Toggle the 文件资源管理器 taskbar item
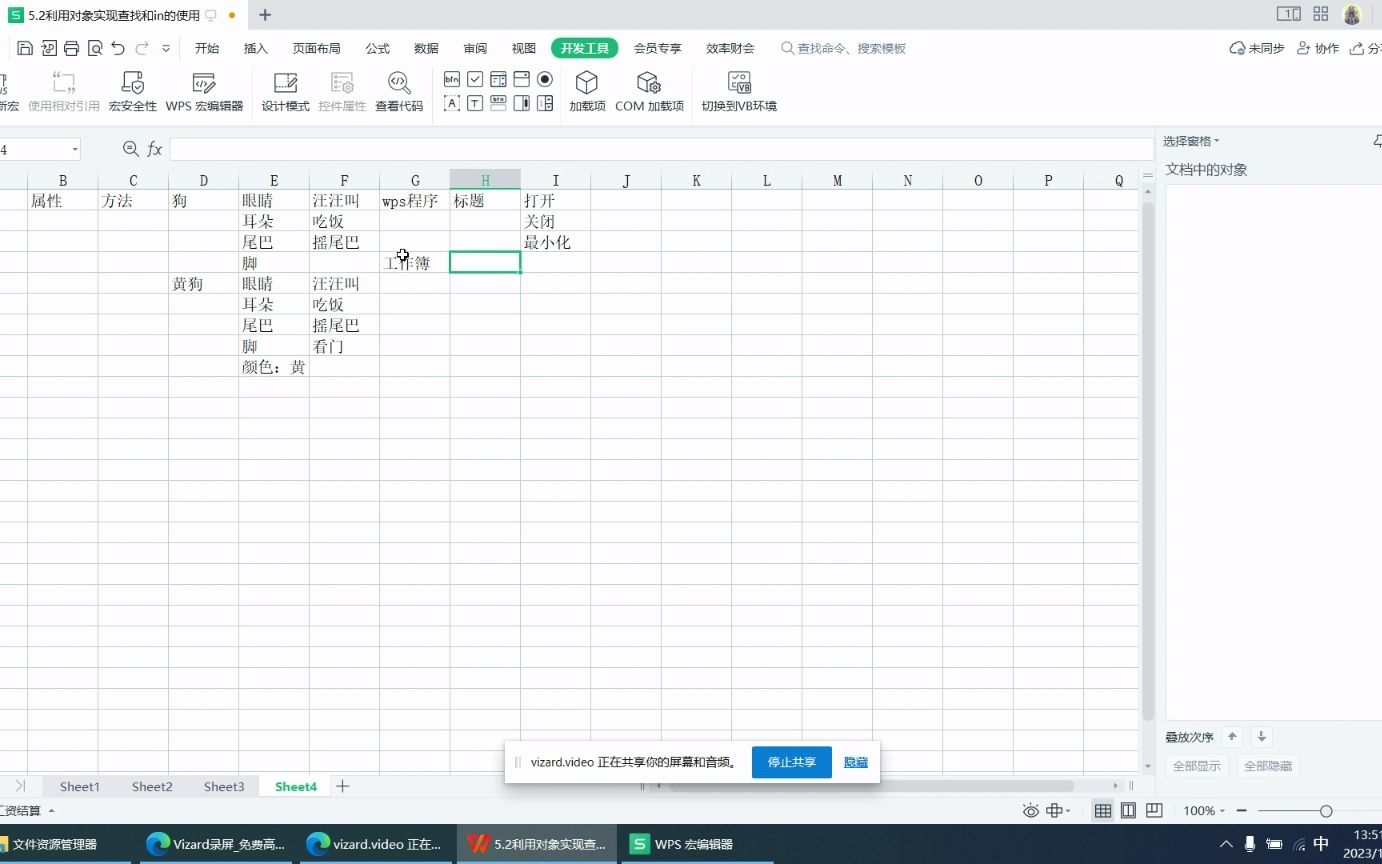Viewport: 1382px width, 864px height. [x=55, y=844]
